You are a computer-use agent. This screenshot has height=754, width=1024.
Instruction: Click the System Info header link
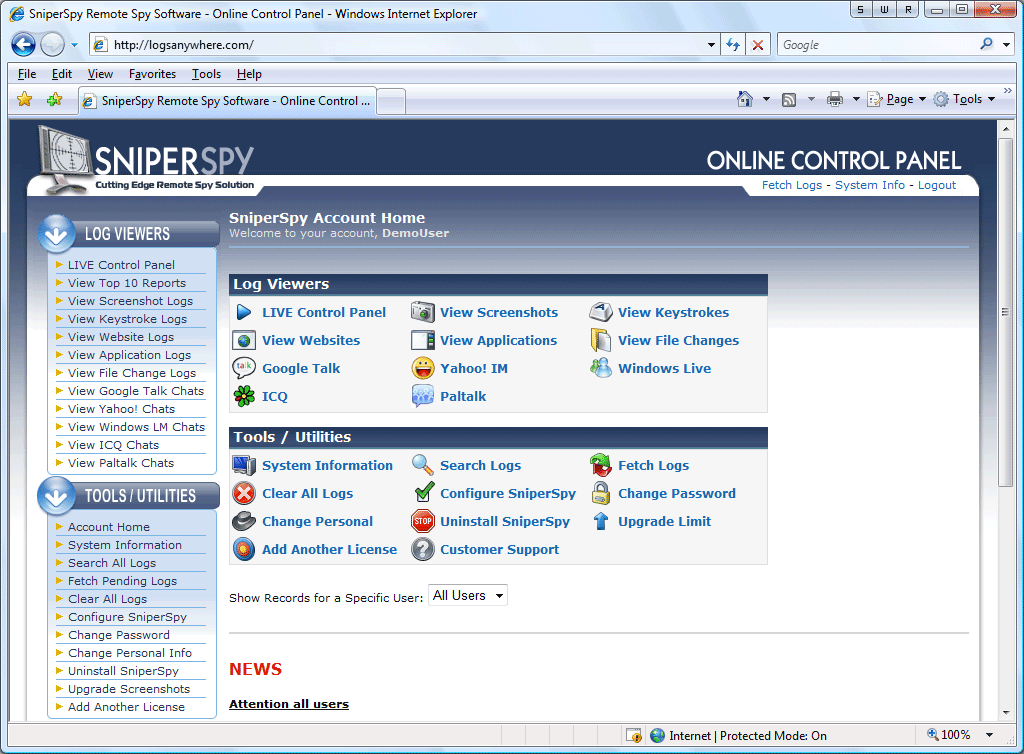tap(870, 185)
